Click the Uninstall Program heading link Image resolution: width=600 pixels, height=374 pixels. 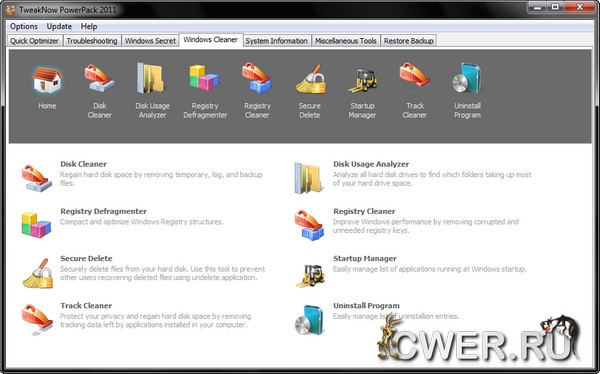pos(366,305)
